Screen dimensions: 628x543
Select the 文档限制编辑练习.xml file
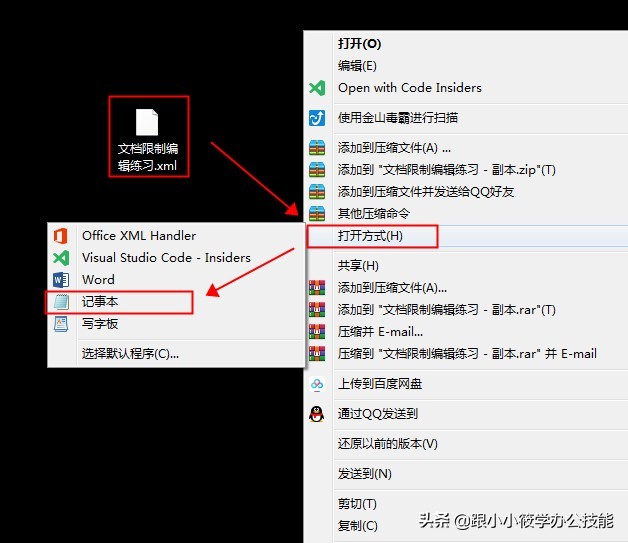click(x=147, y=137)
